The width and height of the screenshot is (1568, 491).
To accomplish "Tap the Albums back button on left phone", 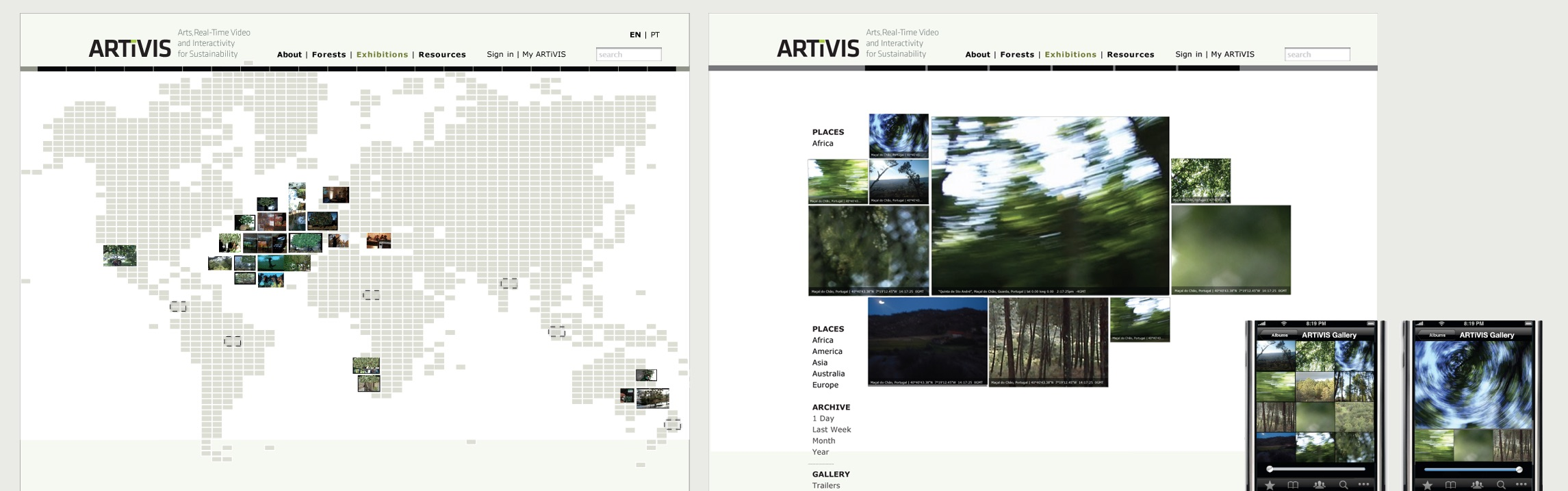I will coord(1278,335).
